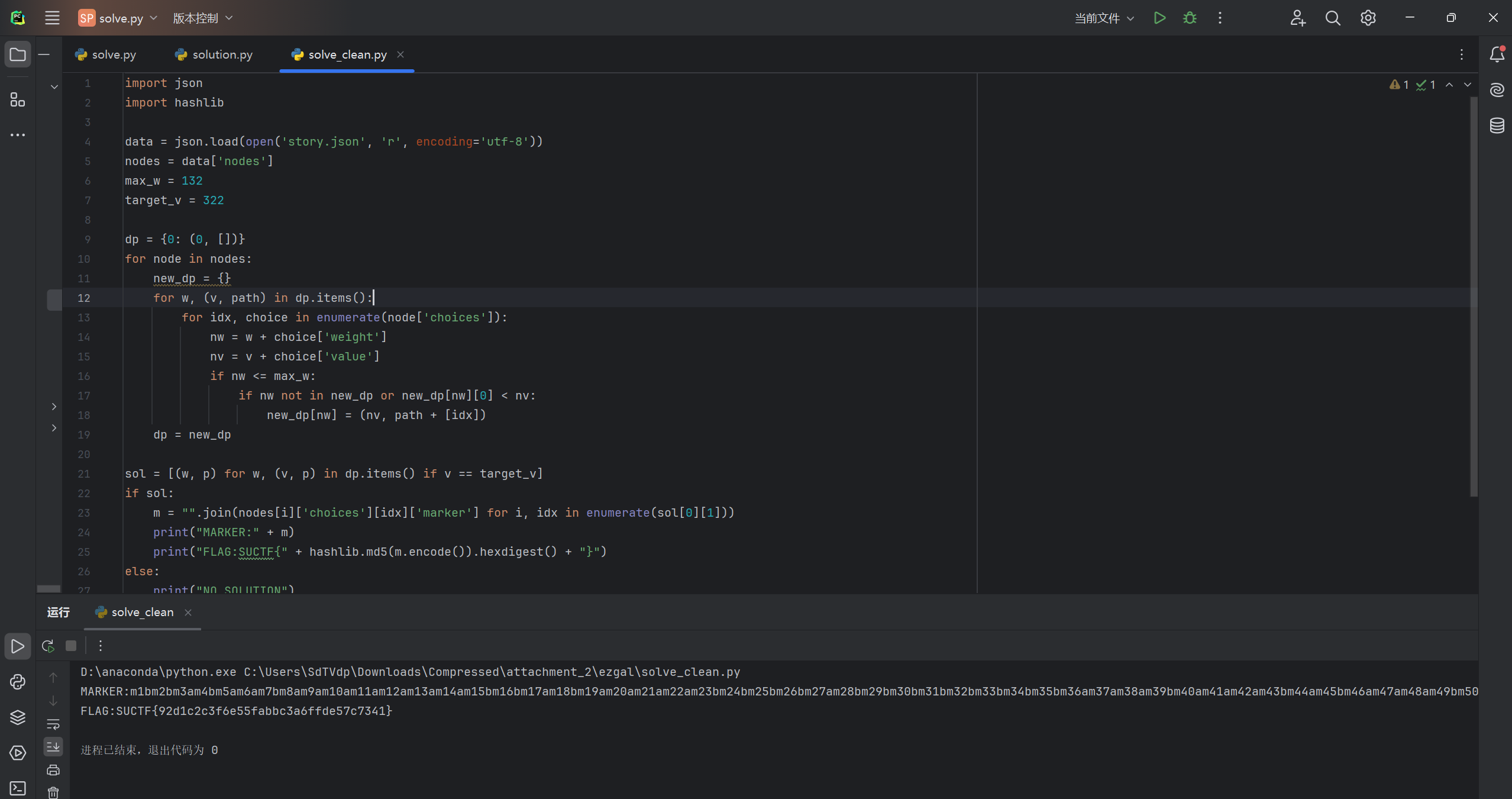The width and height of the screenshot is (1512, 799).
Task: Run the current file with Run icon
Action: point(1159,18)
